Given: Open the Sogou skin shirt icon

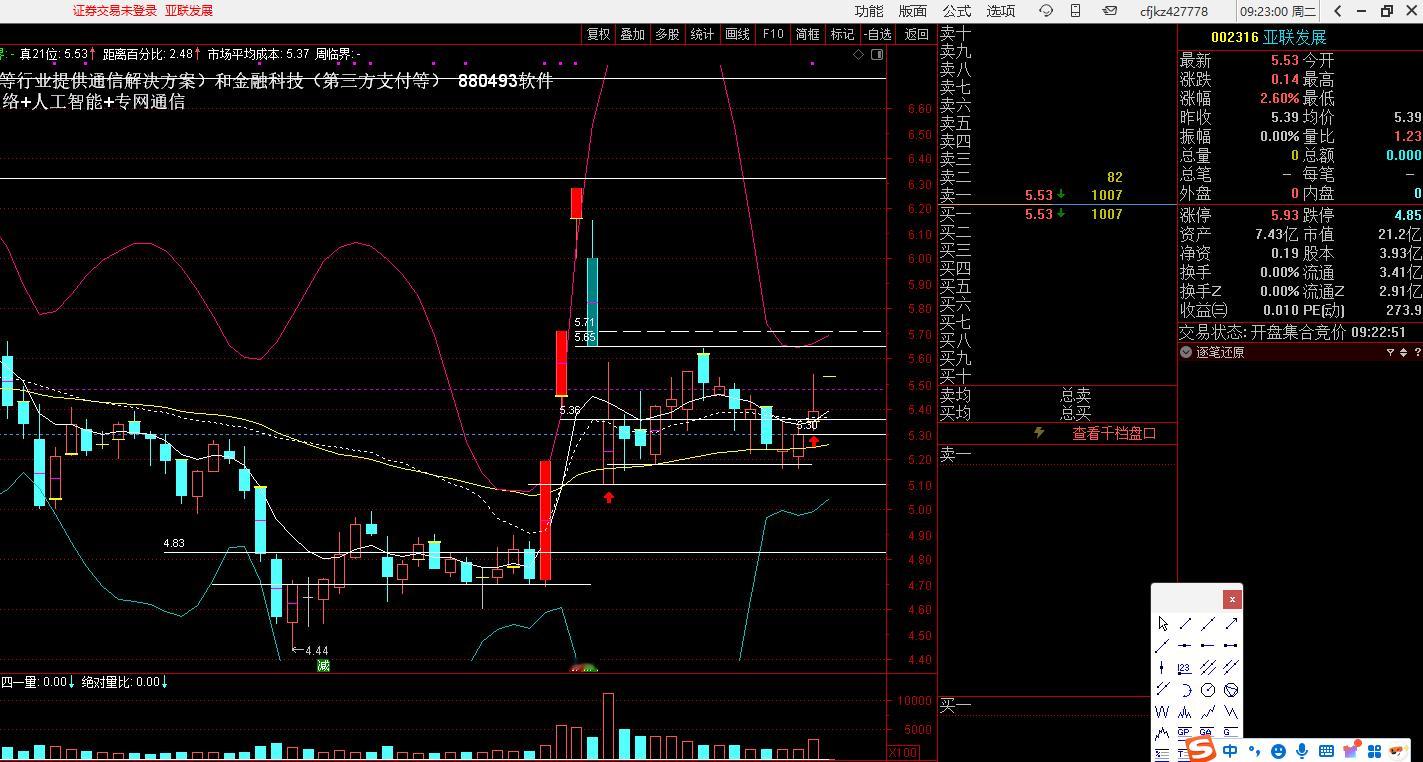Looking at the screenshot, I should (1351, 751).
